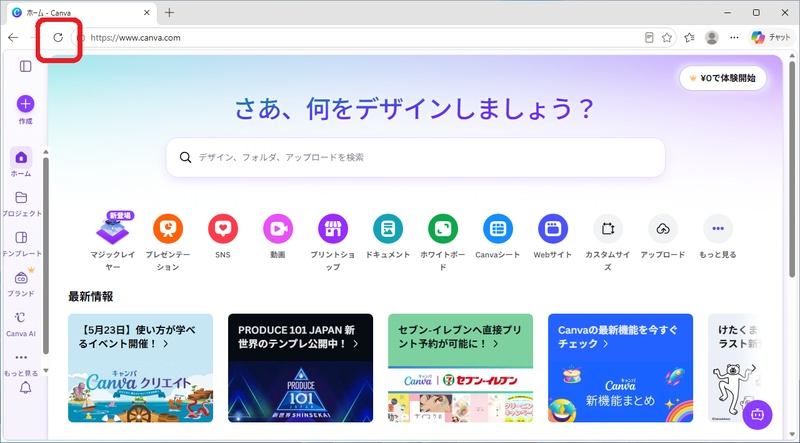Select the プリントショップ icon
This screenshot has width=800, height=443.
[x=333, y=229]
